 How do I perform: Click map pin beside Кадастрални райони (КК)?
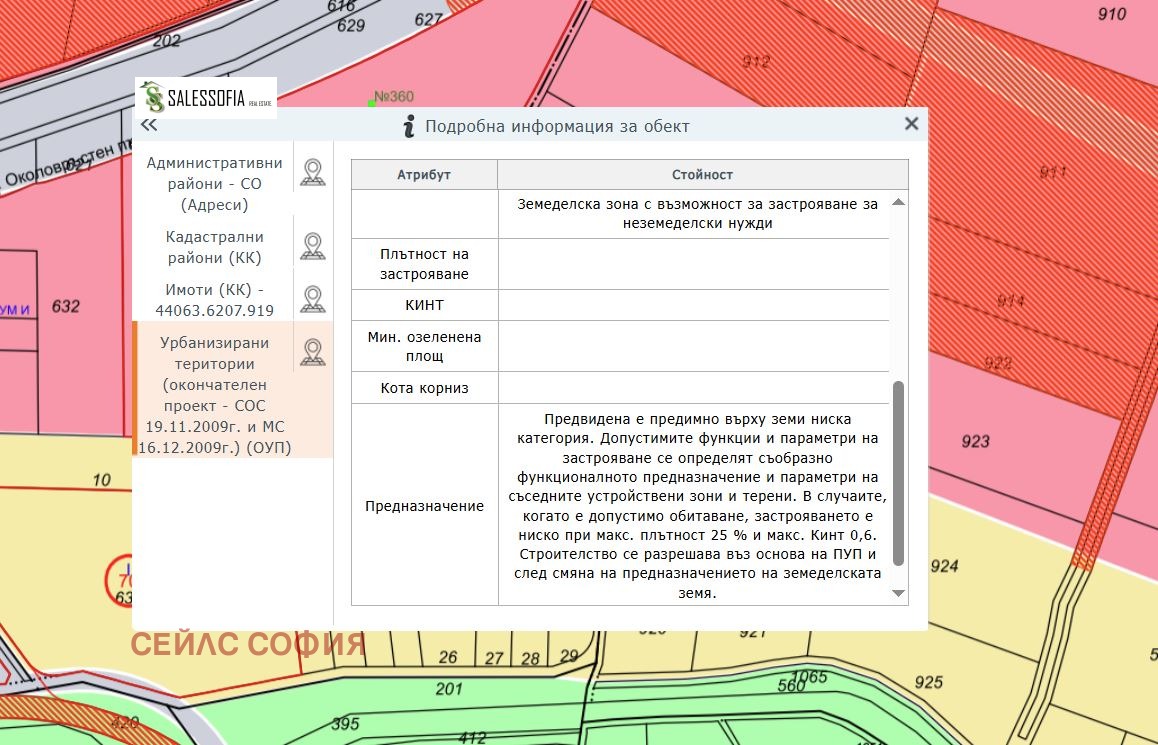(x=313, y=246)
